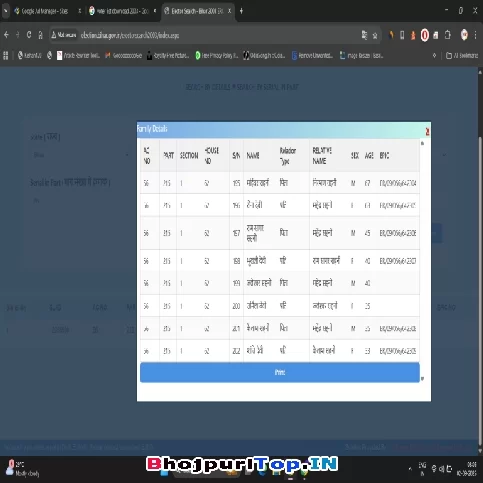Click the Not secure site info indicator
Screen dimensions: 483x483
pos(64,35)
